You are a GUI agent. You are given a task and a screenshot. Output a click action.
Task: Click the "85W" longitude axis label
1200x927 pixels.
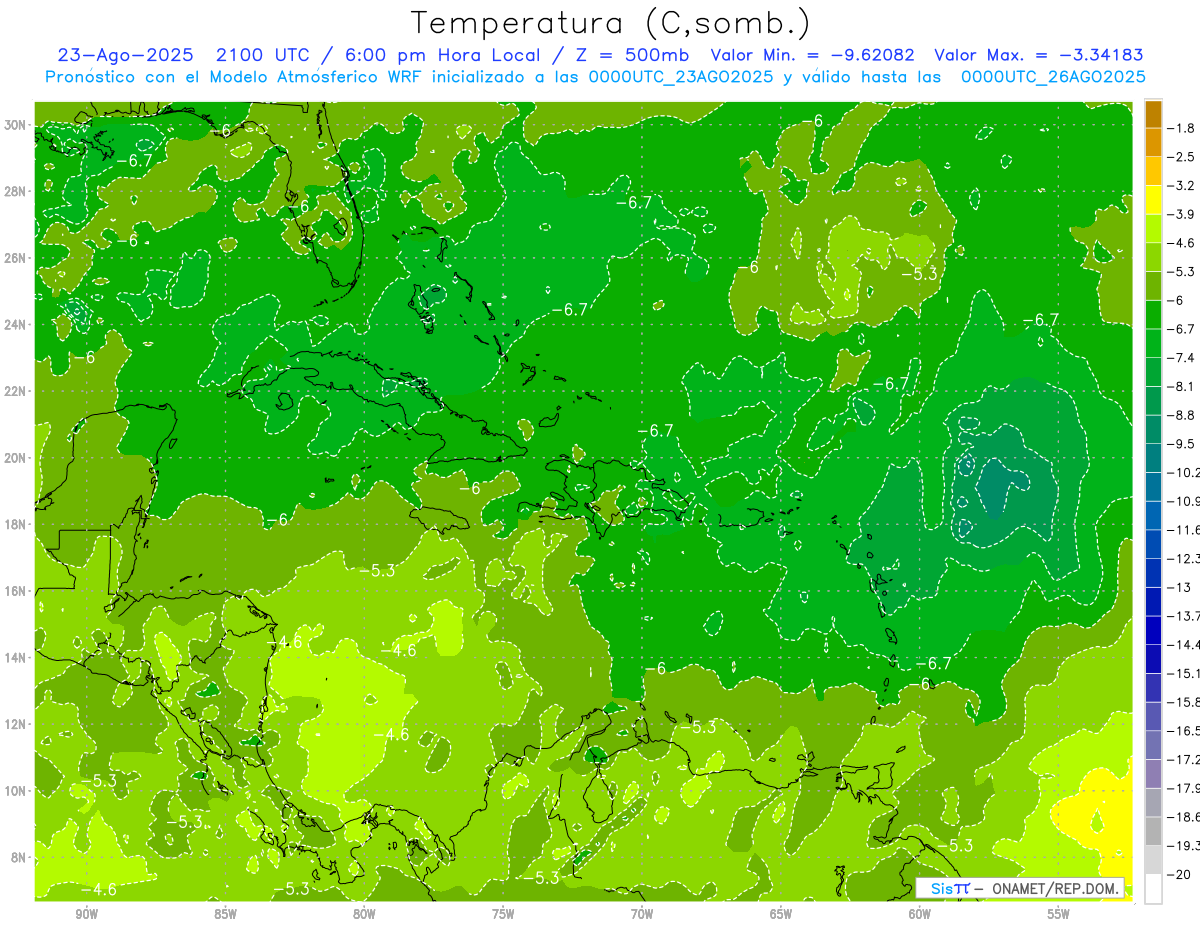pos(225,915)
